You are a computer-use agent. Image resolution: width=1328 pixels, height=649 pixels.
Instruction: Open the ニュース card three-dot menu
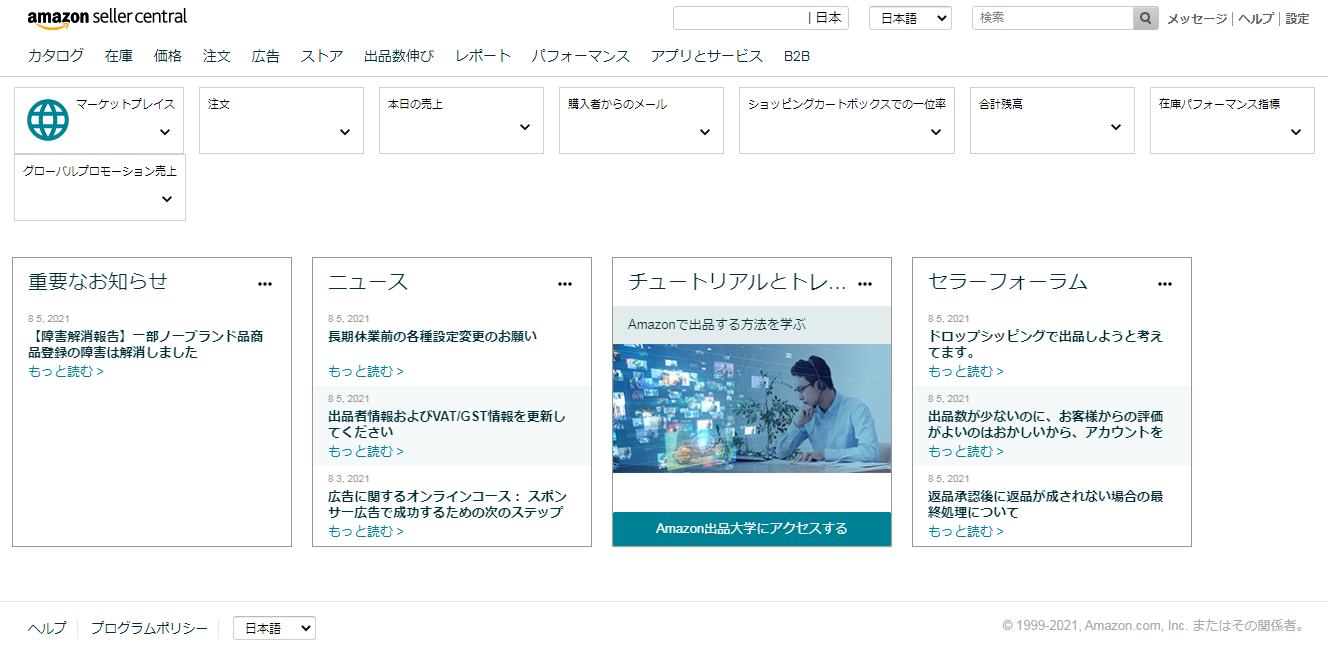point(565,284)
